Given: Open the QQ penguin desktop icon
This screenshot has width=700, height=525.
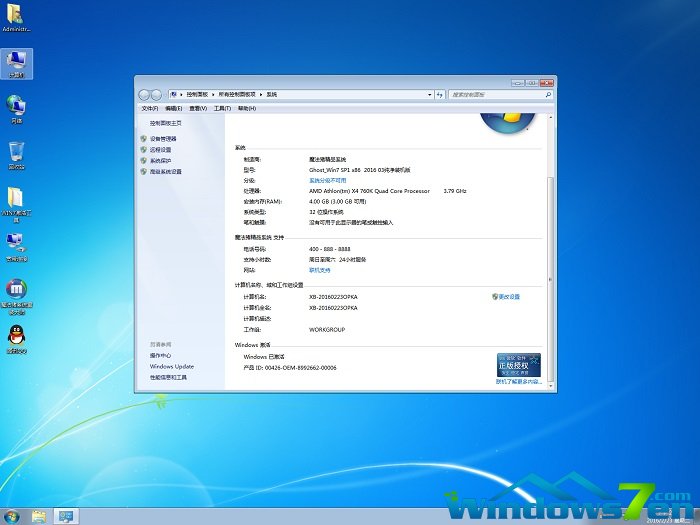Looking at the screenshot, I should click(16, 336).
